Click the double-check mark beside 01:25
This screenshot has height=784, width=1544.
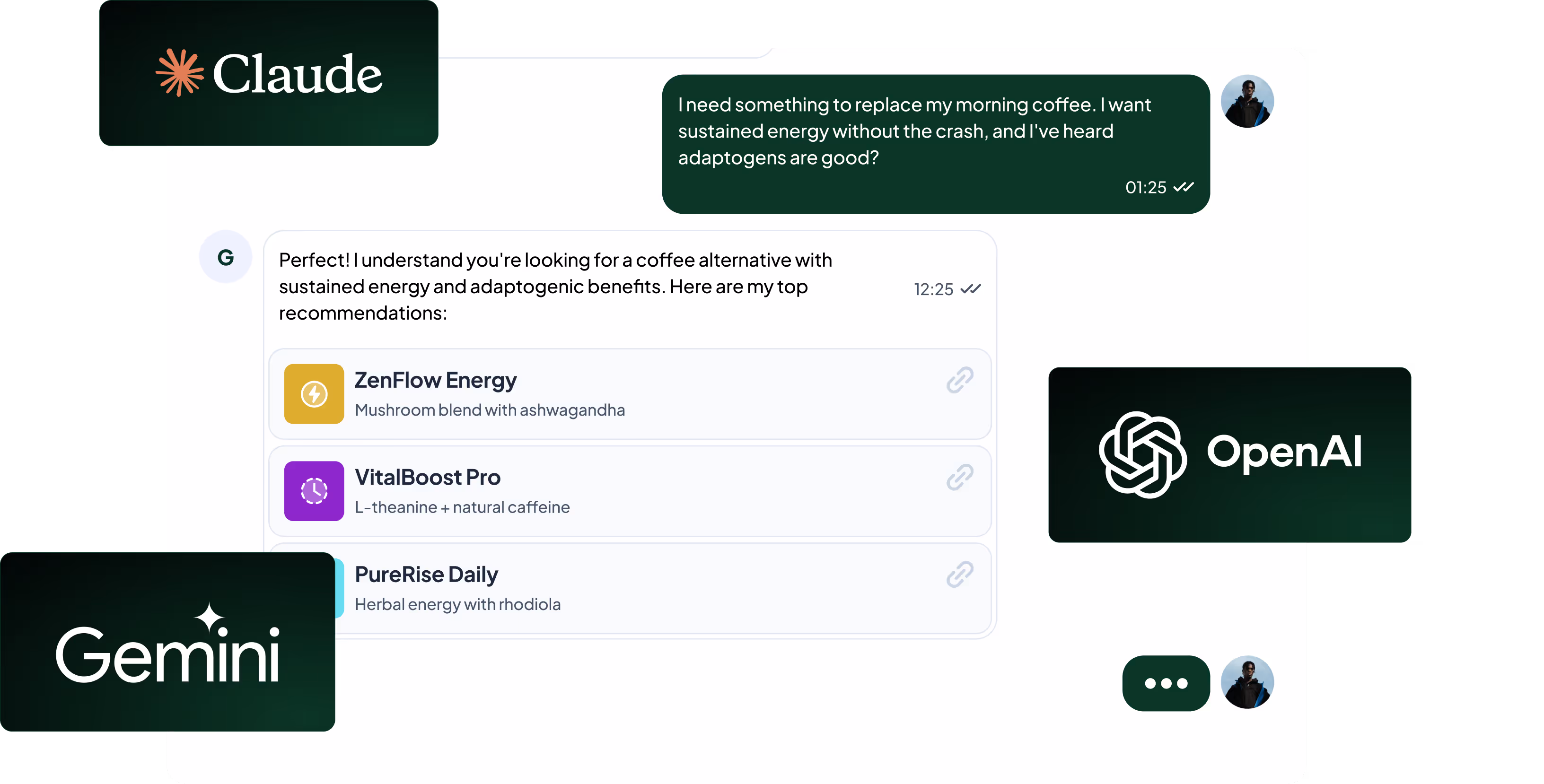tap(1183, 187)
